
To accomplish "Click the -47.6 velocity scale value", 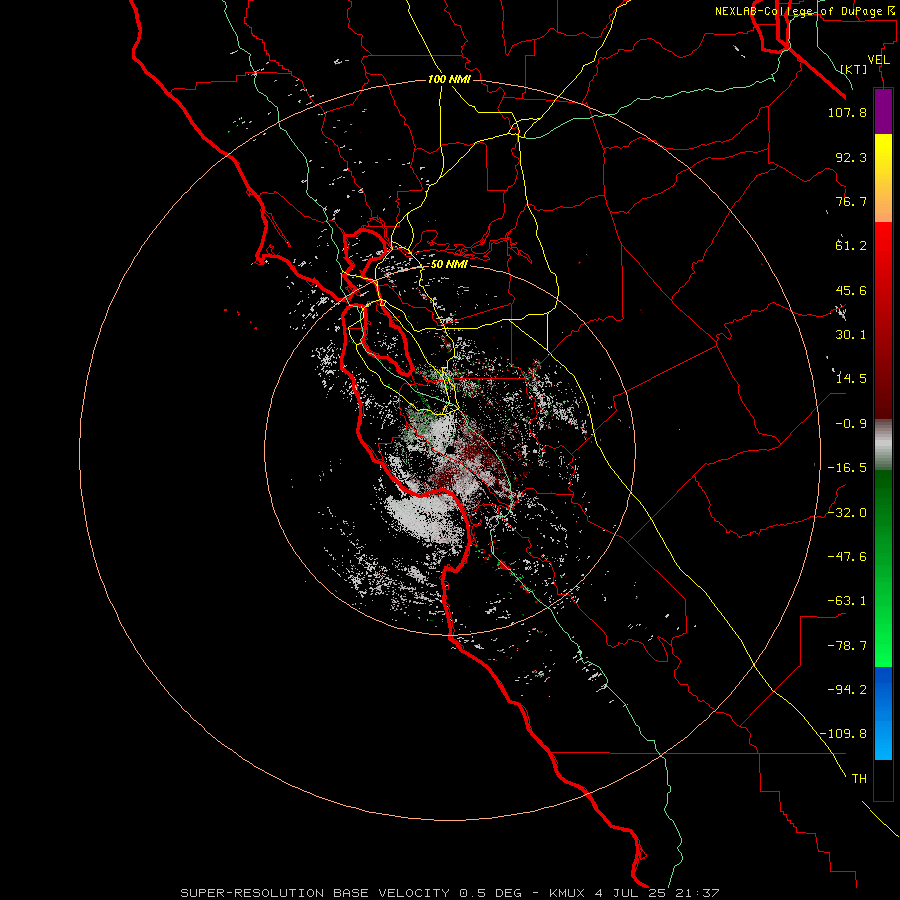I will 847,557.
